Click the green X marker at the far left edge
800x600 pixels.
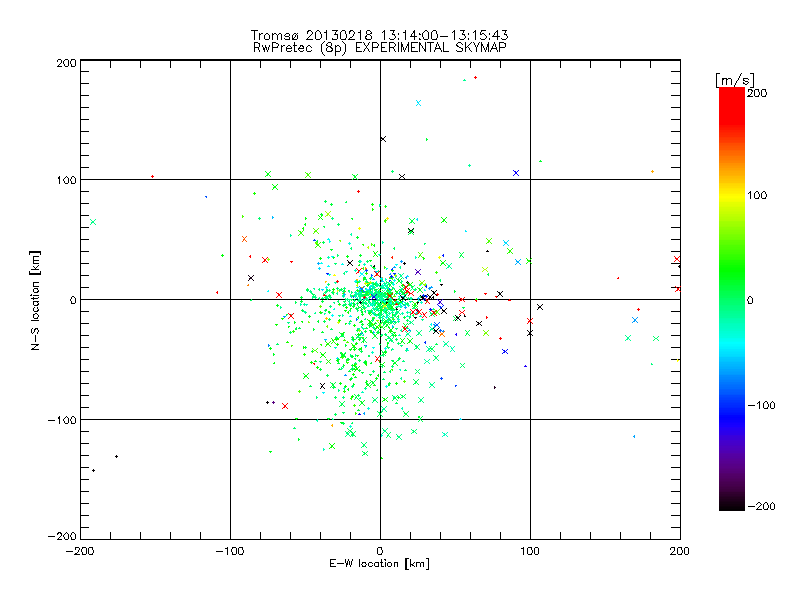pyautogui.click(x=93, y=222)
